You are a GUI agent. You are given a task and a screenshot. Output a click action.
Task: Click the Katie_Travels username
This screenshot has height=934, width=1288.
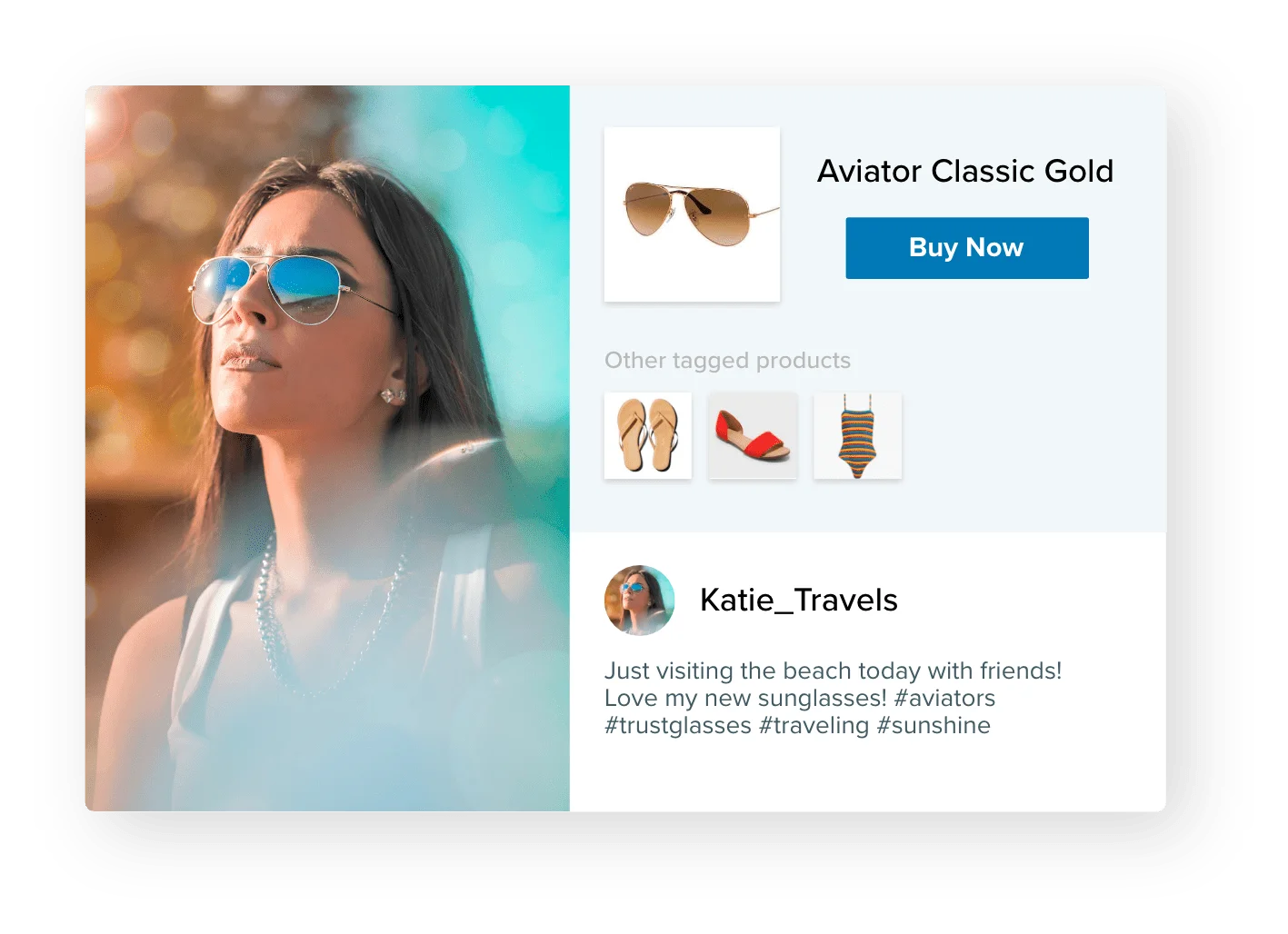click(798, 600)
